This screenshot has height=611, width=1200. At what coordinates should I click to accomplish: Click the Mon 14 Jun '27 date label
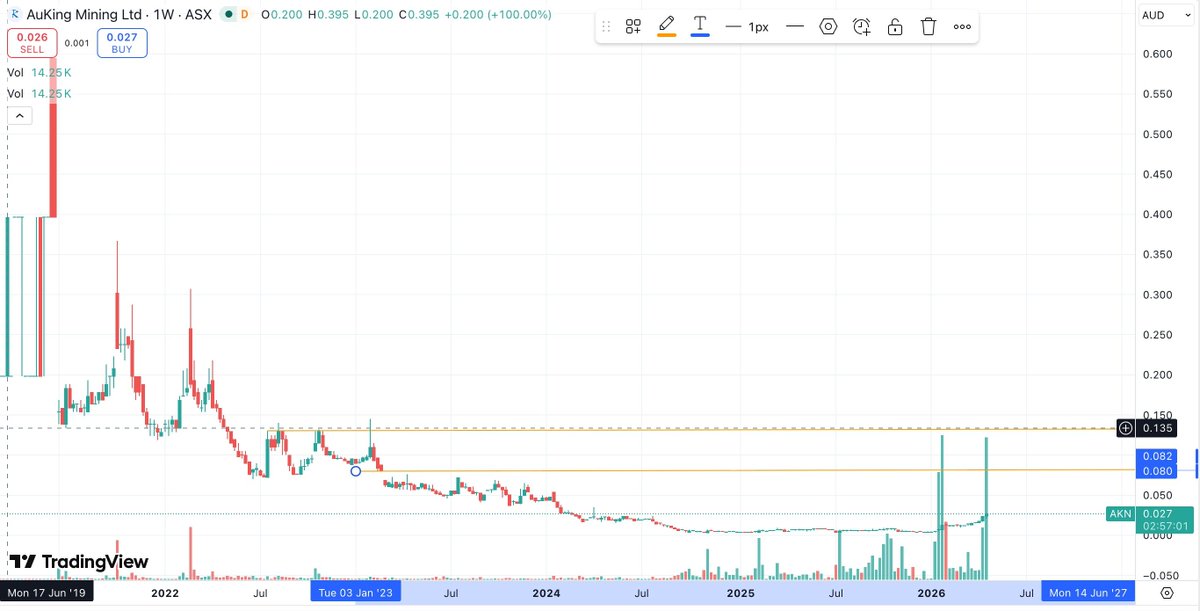tap(1088, 593)
